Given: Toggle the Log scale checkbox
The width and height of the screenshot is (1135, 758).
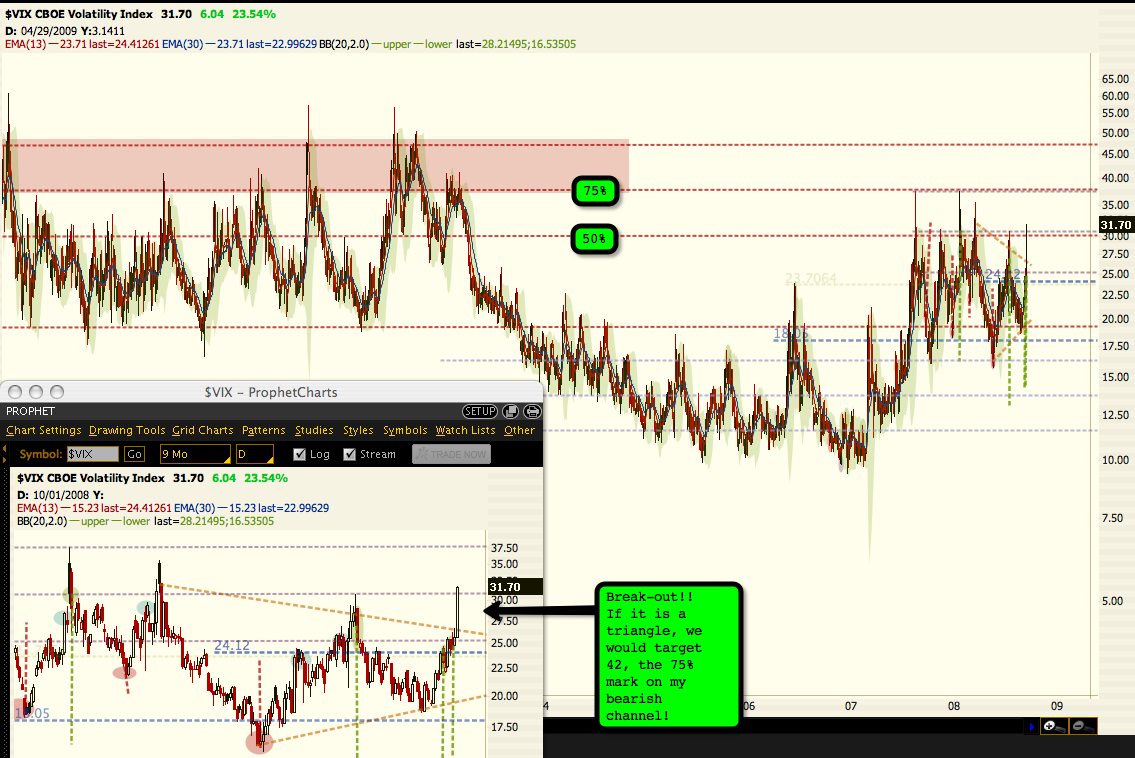Looking at the screenshot, I should pyautogui.click(x=300, y=454).
